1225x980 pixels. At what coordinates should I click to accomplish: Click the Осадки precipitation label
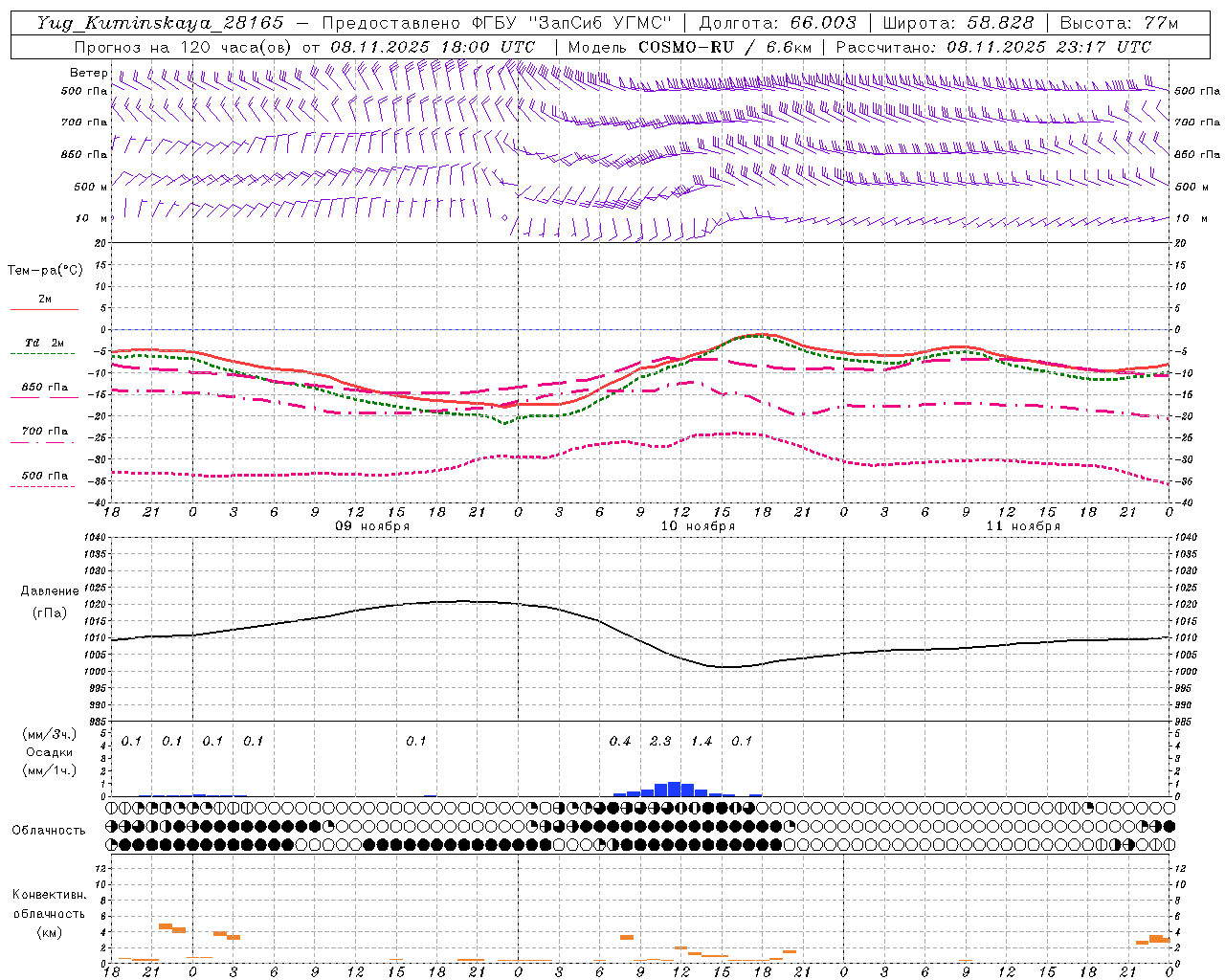(x=47, y=752)
